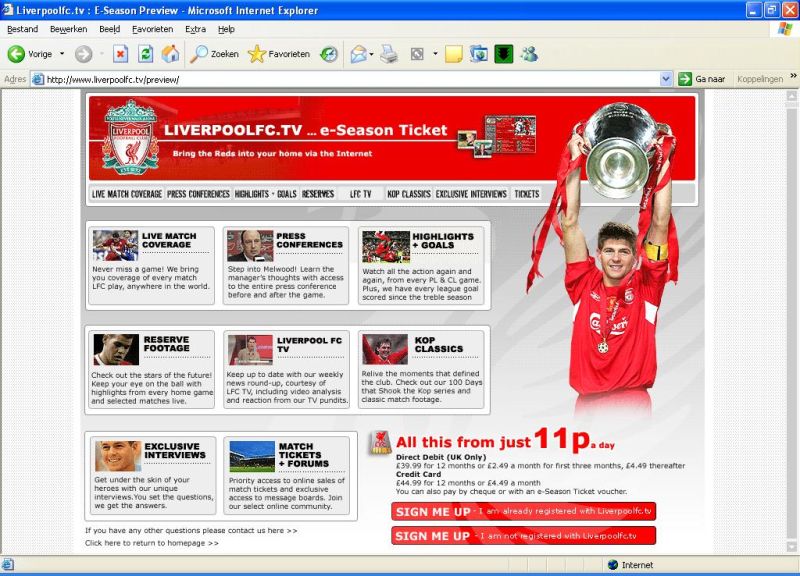
Task: Select TICKETS nav tab
Action: pyautogui.click(x=527, y=194)
